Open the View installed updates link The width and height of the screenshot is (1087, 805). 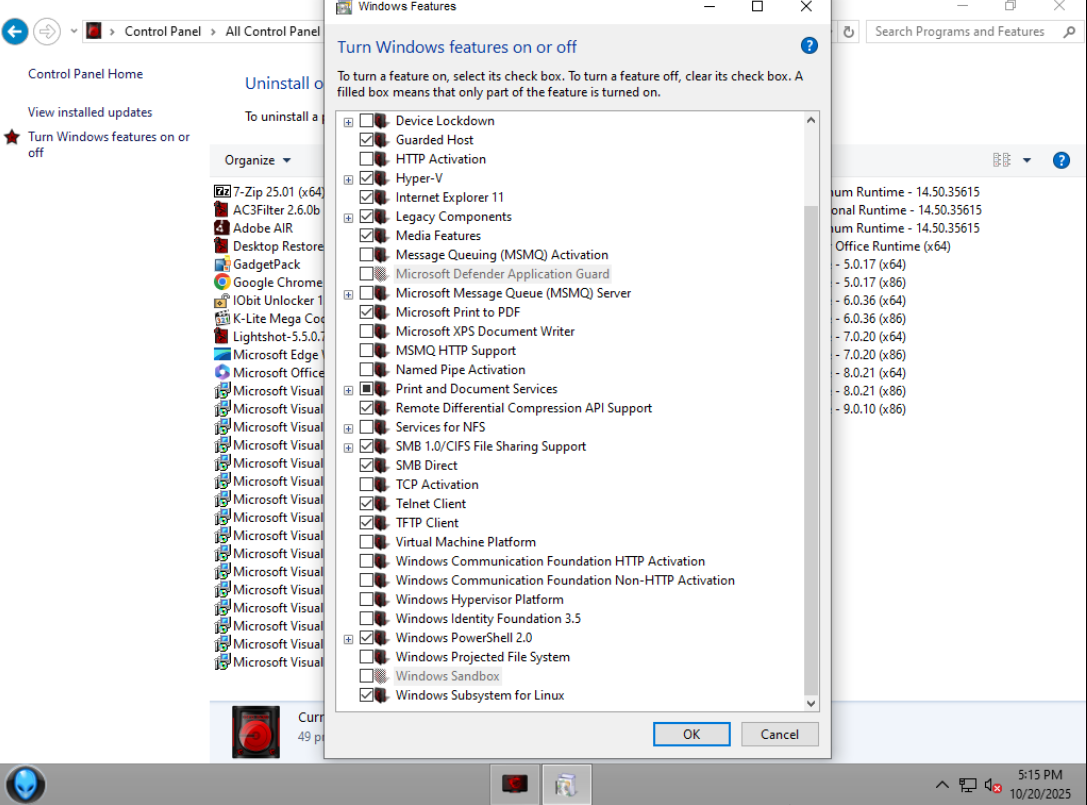(x=90, y=112)
